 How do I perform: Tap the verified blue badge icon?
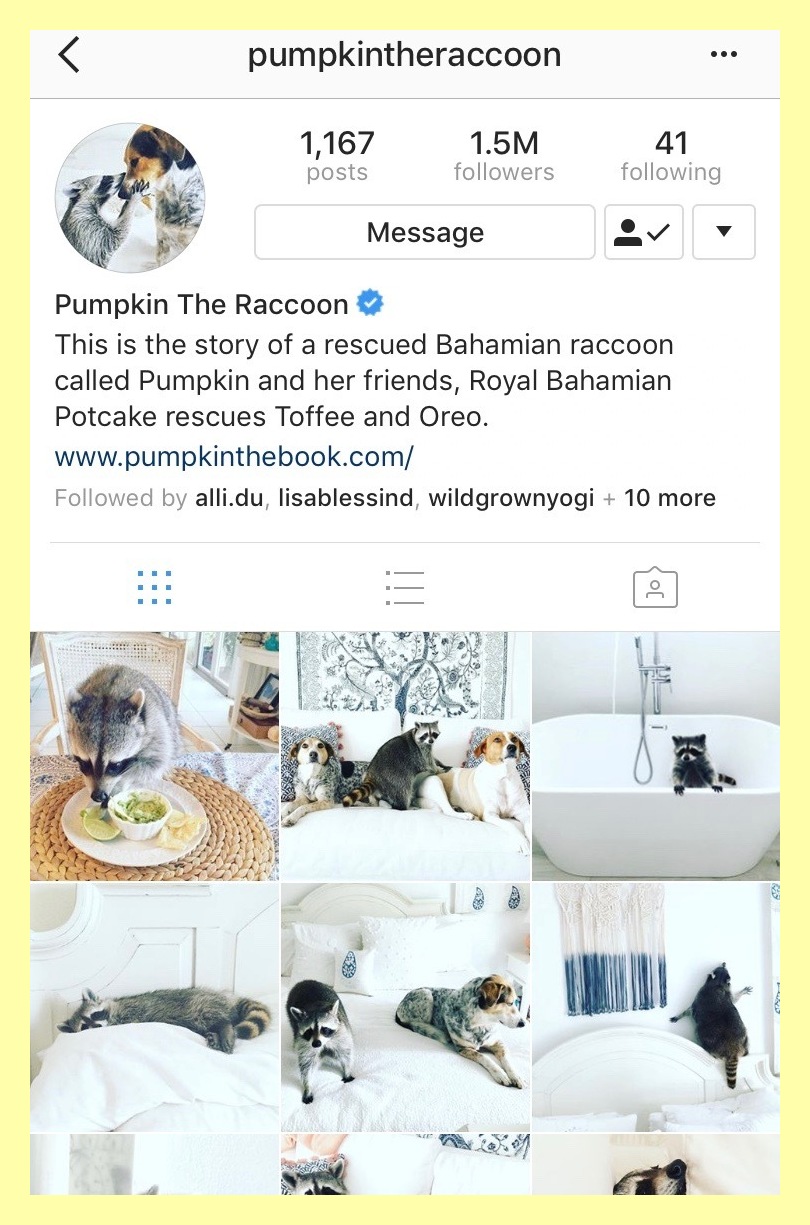pos(371,303)
